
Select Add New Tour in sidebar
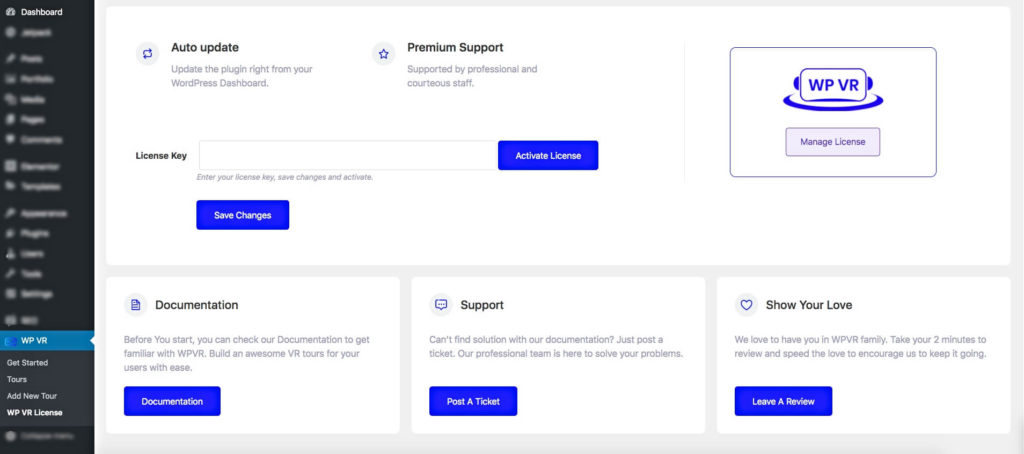point(32,396)
